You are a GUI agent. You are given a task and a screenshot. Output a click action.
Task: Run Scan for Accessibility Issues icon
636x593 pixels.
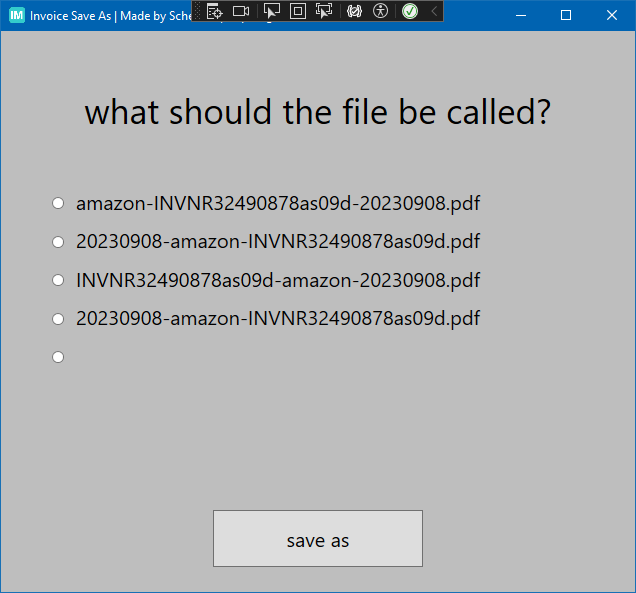click(380, 11)
